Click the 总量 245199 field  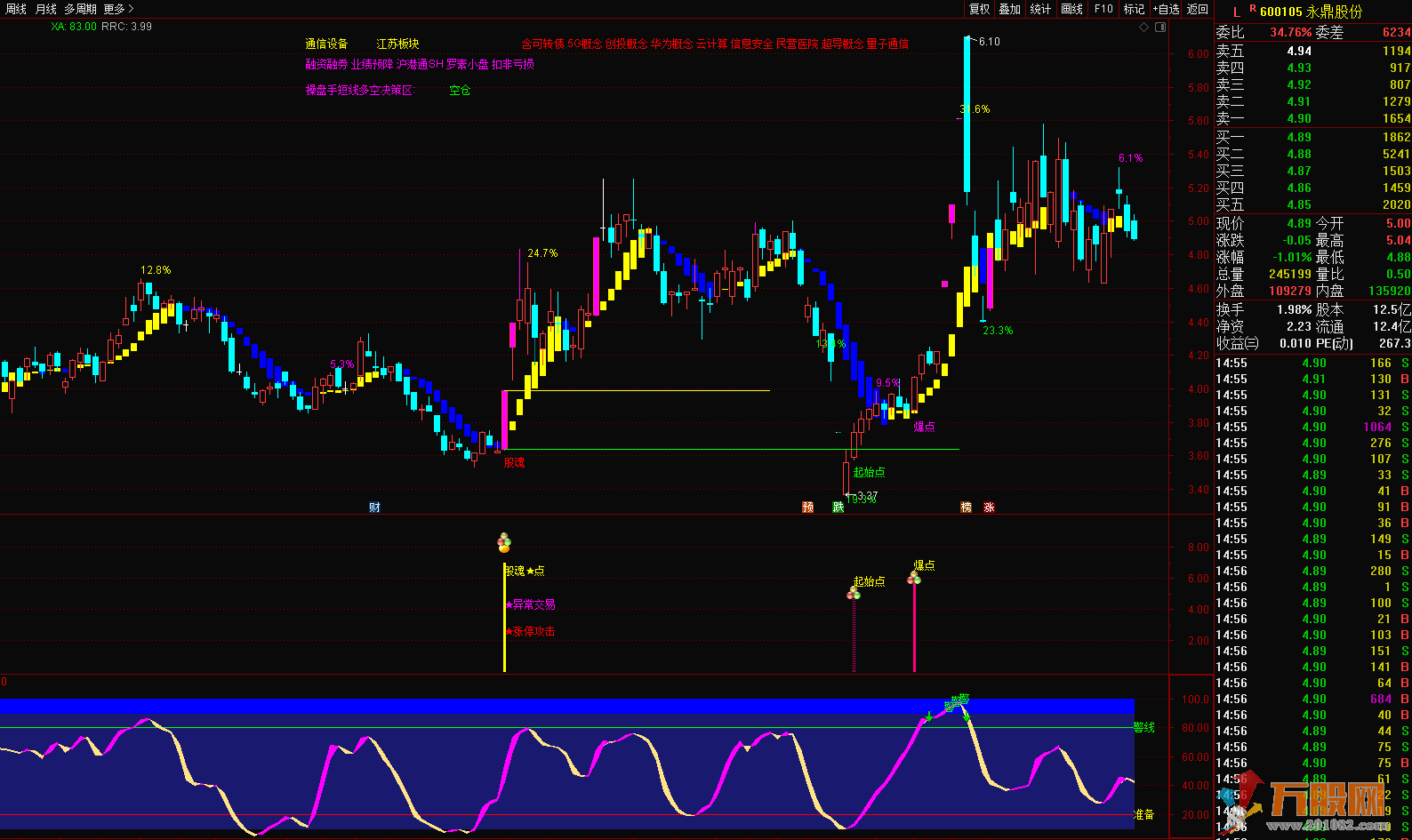(1264, 274)
